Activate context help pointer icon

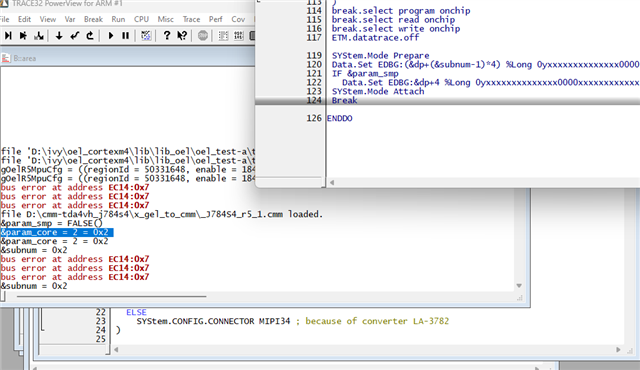point(182,36)
